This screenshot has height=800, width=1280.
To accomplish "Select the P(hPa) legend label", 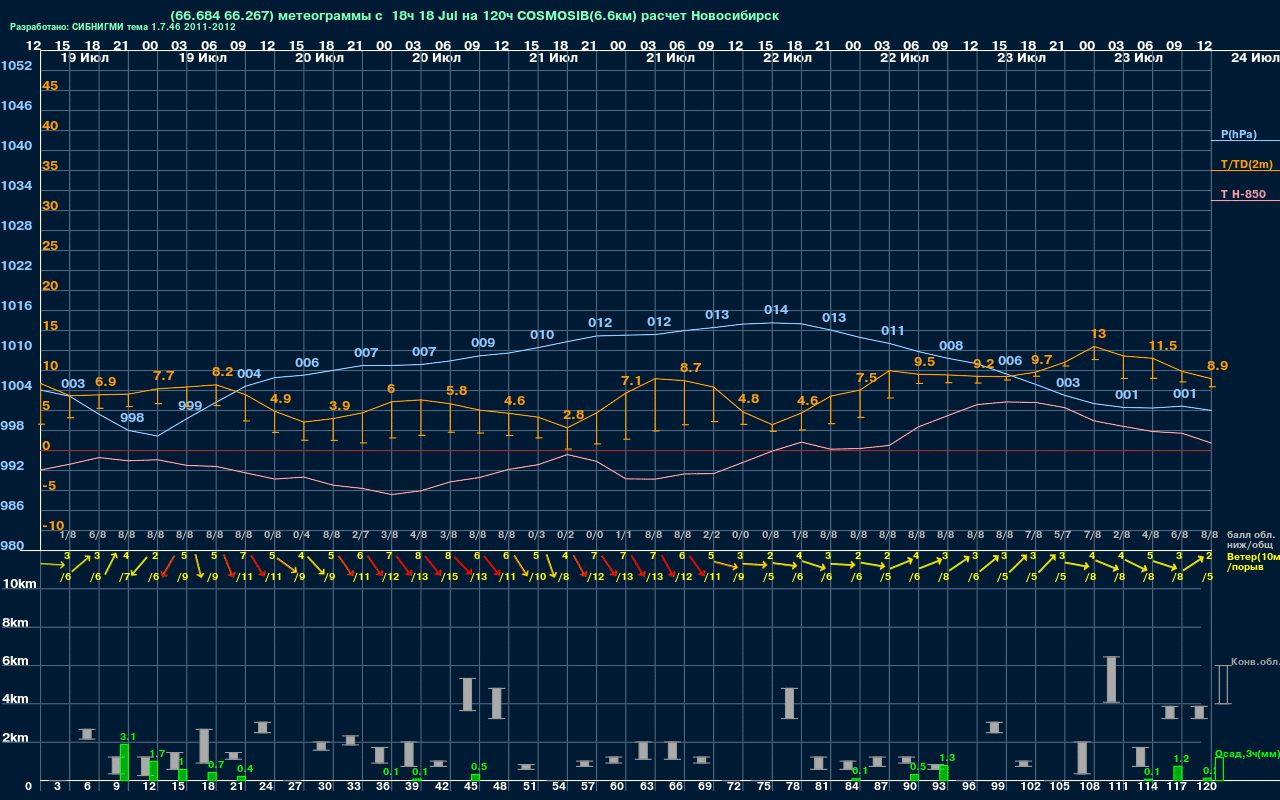I will (1239, 134).
